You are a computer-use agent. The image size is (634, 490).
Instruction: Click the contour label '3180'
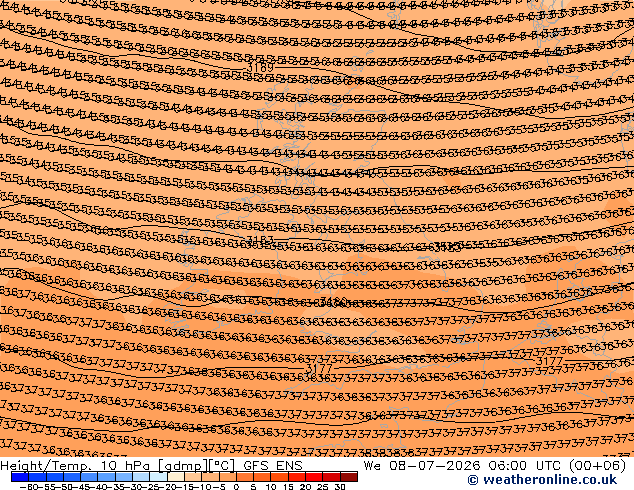coord(334,302)
